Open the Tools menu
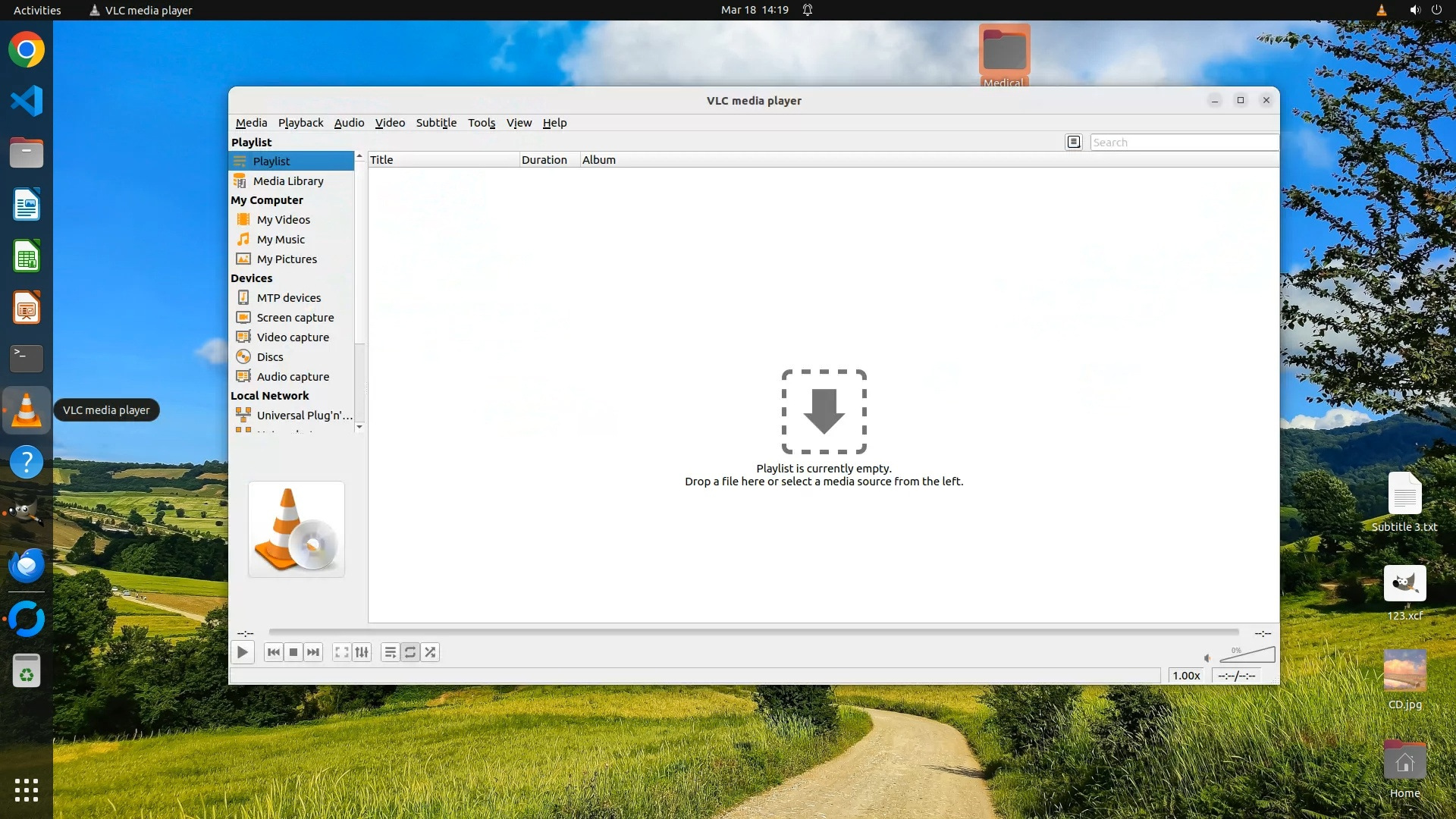Viewport: 1456px width, 819px height. coord(481,123)
